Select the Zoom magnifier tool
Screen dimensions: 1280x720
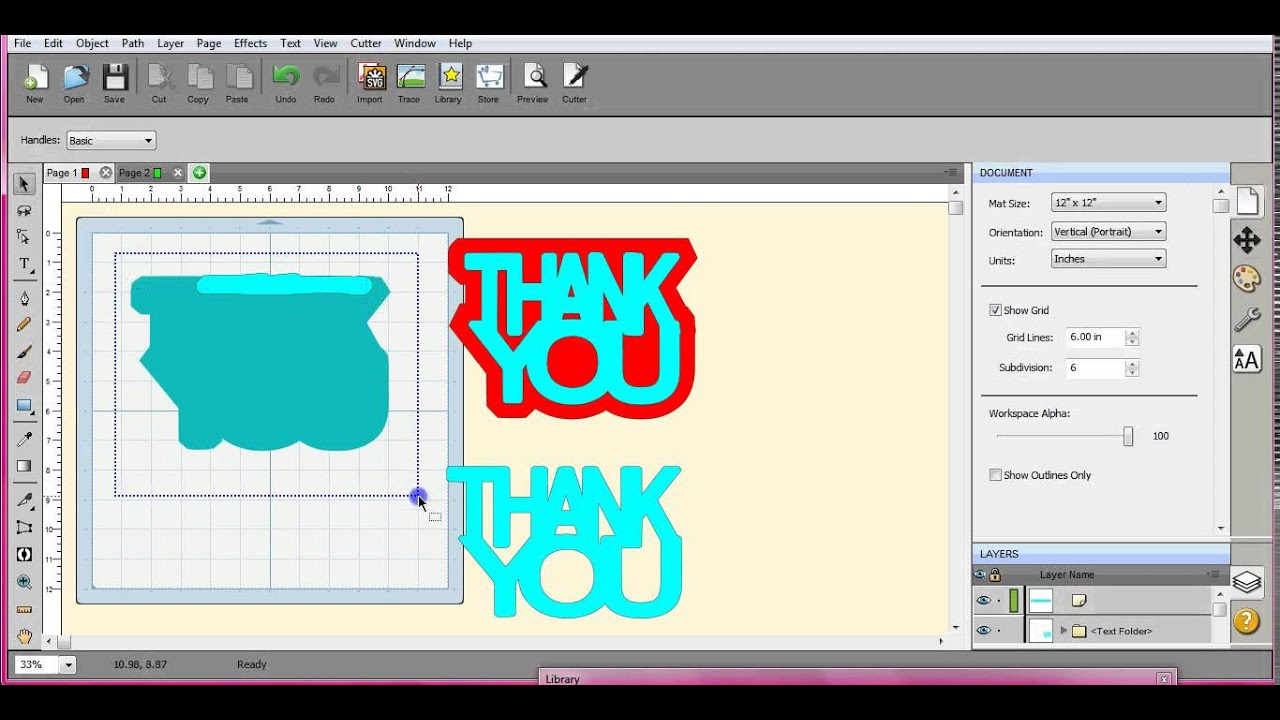pyautogui.click(x=25, y=582)
